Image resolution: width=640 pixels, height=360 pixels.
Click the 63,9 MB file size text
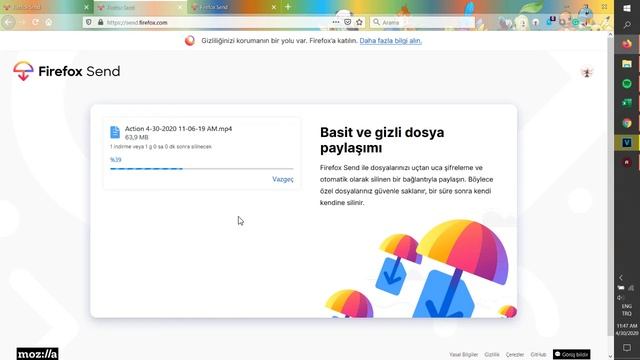point(136,137)
